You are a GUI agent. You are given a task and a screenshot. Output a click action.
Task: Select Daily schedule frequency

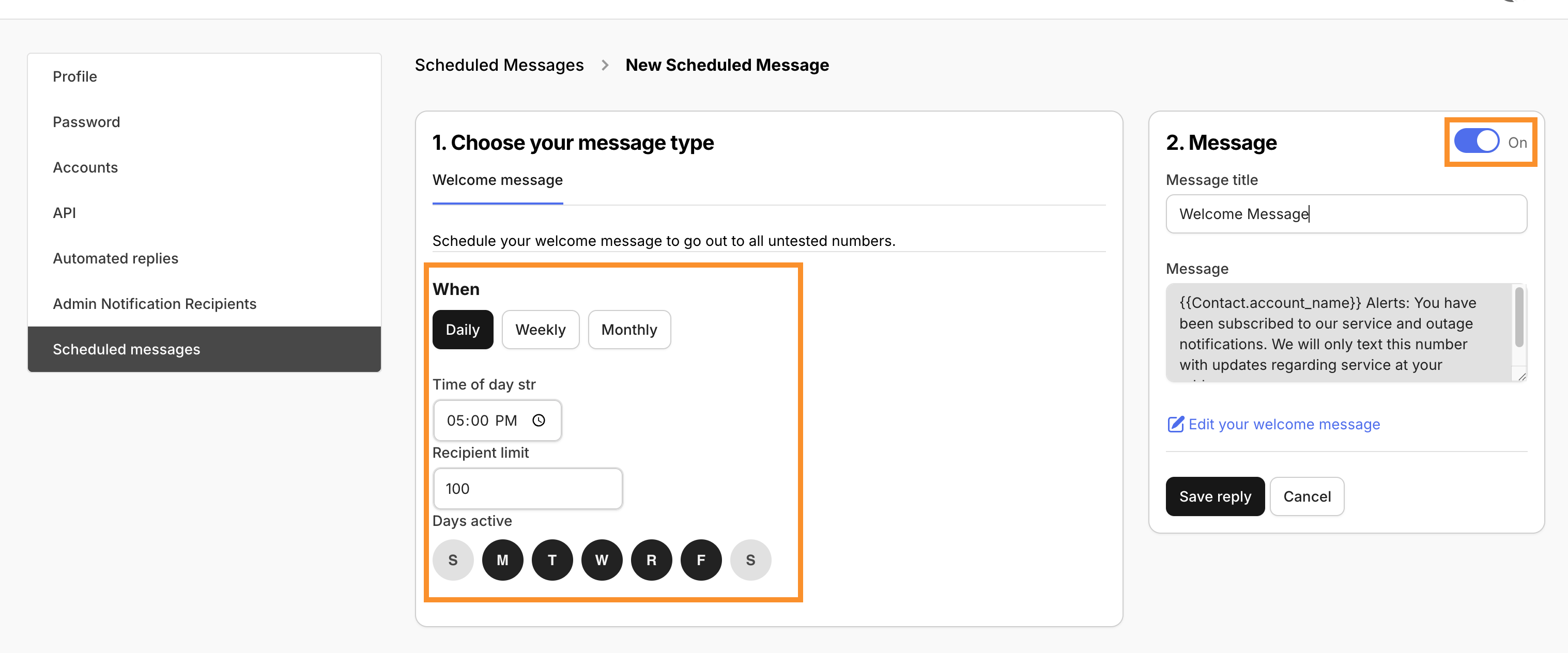(463, 329)
